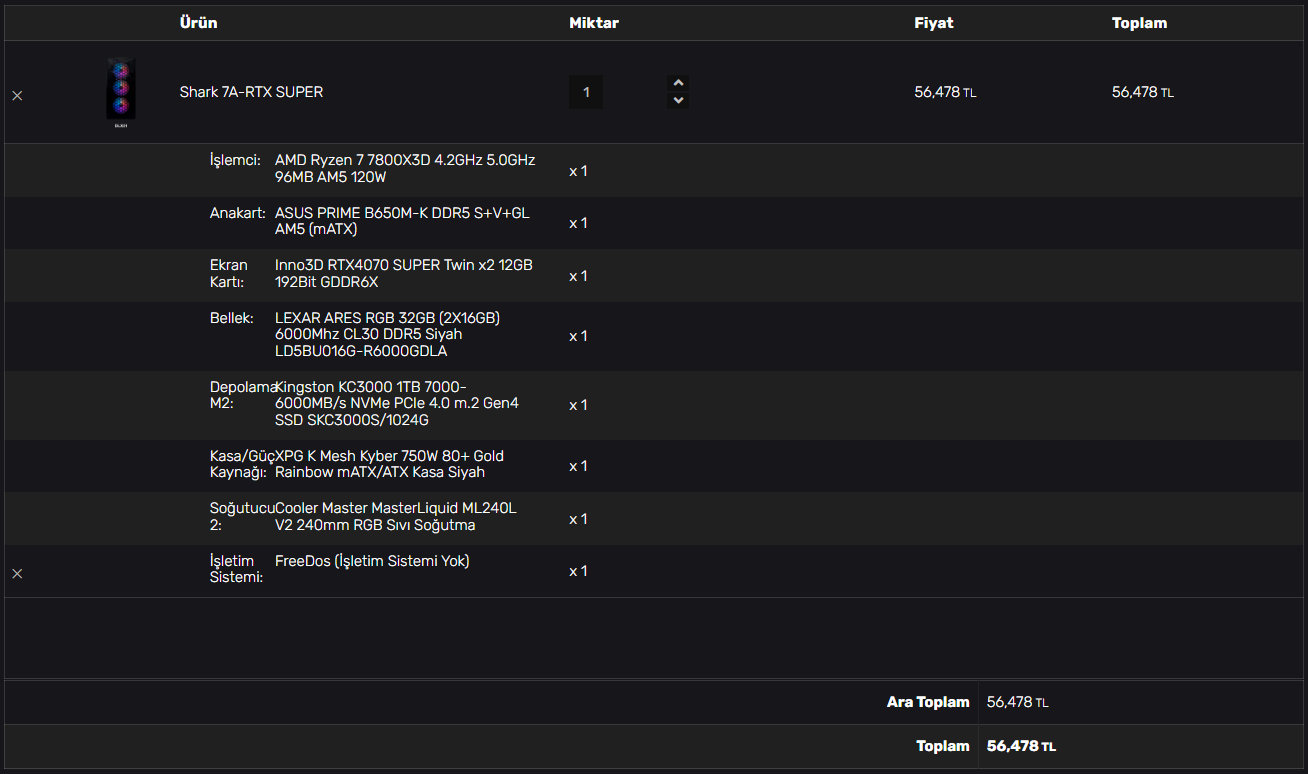Image resolution: width=1308 pixels, height=774 pixels.
Task: Click the Fiyat column header
Action: click(933, 23)
